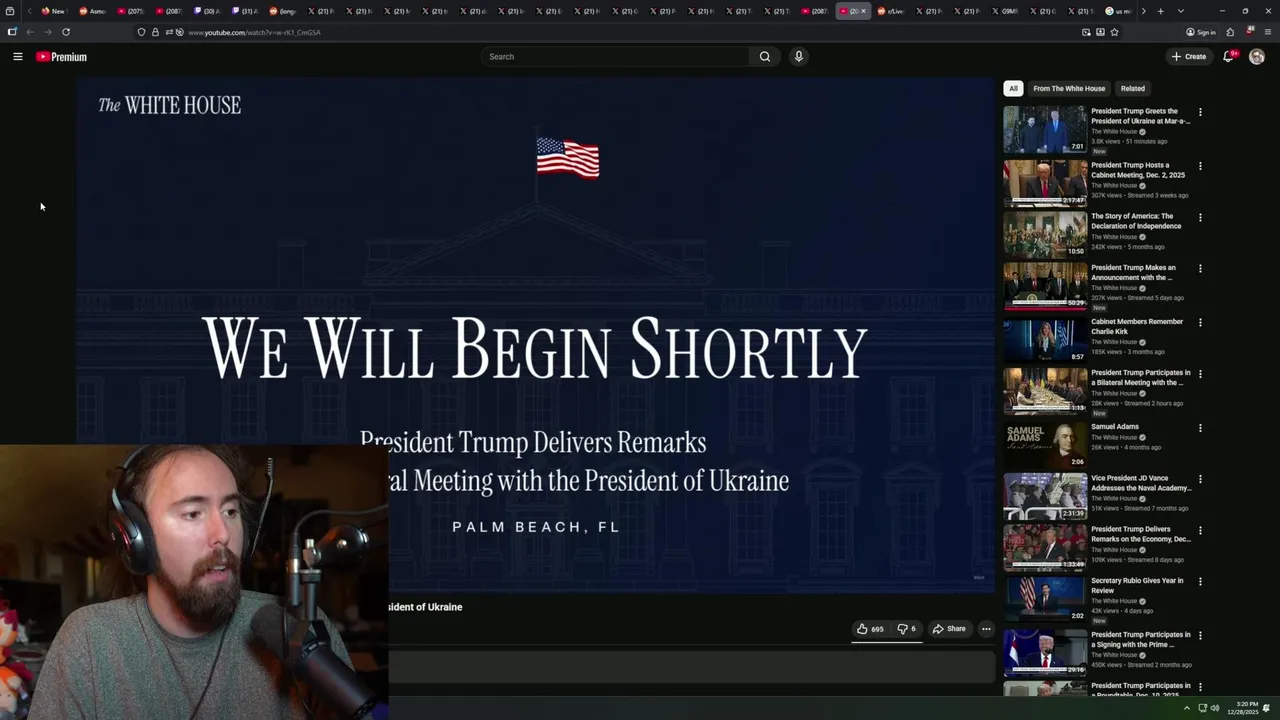Click the padlock site info icon
This screenshot has width=1280, height=720.
(155, 32)
